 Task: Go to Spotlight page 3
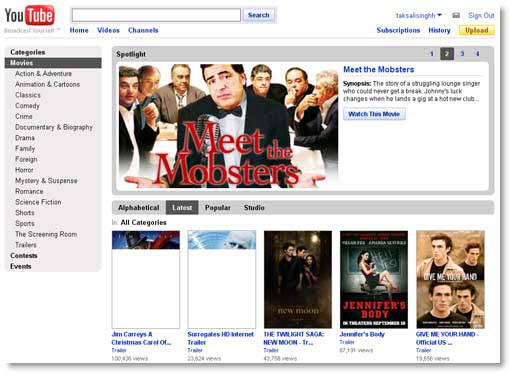(462, 54)
